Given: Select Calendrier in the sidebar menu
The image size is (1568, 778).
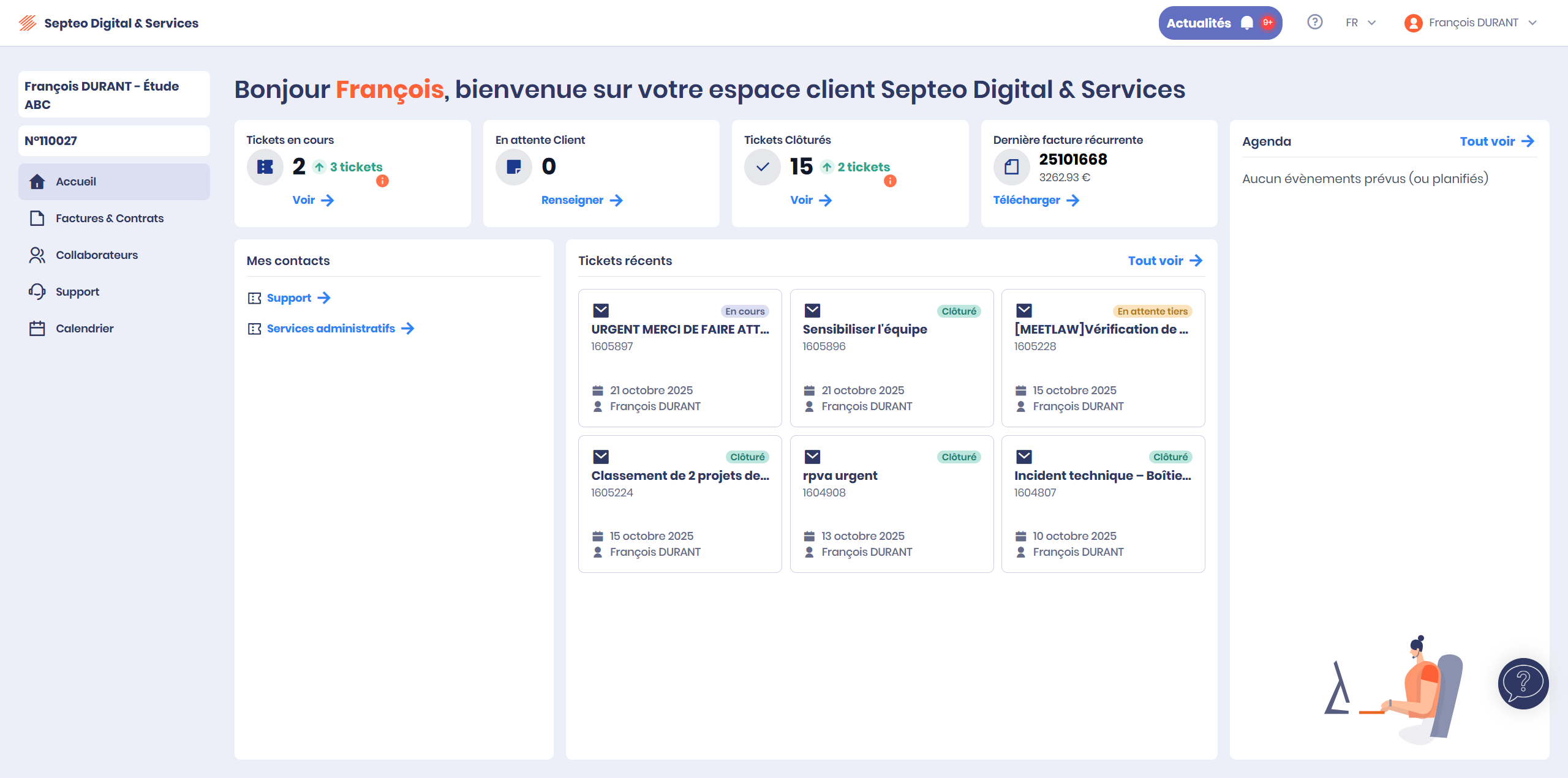Looking at the screenshot, I should point(85,329).
